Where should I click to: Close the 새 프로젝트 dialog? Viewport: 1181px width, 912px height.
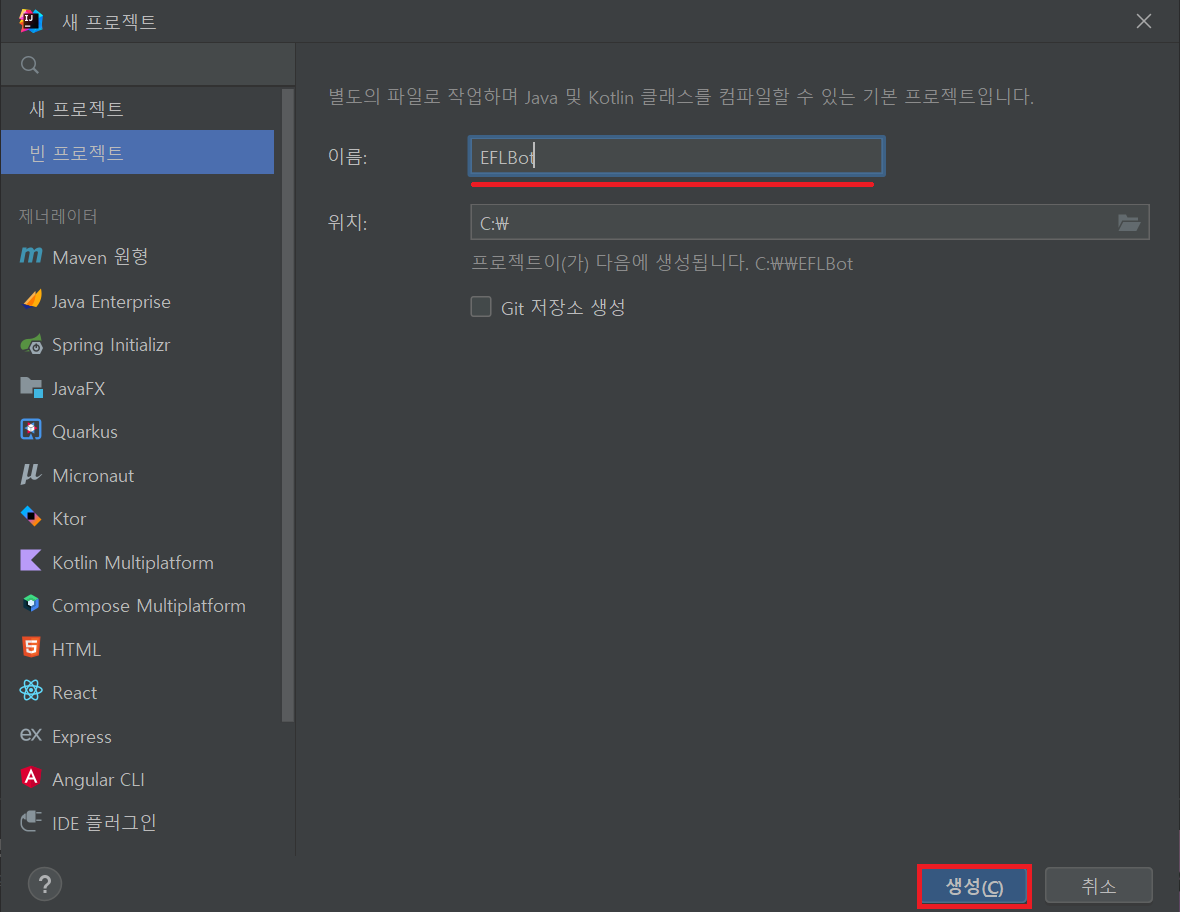pos(1143,21)
